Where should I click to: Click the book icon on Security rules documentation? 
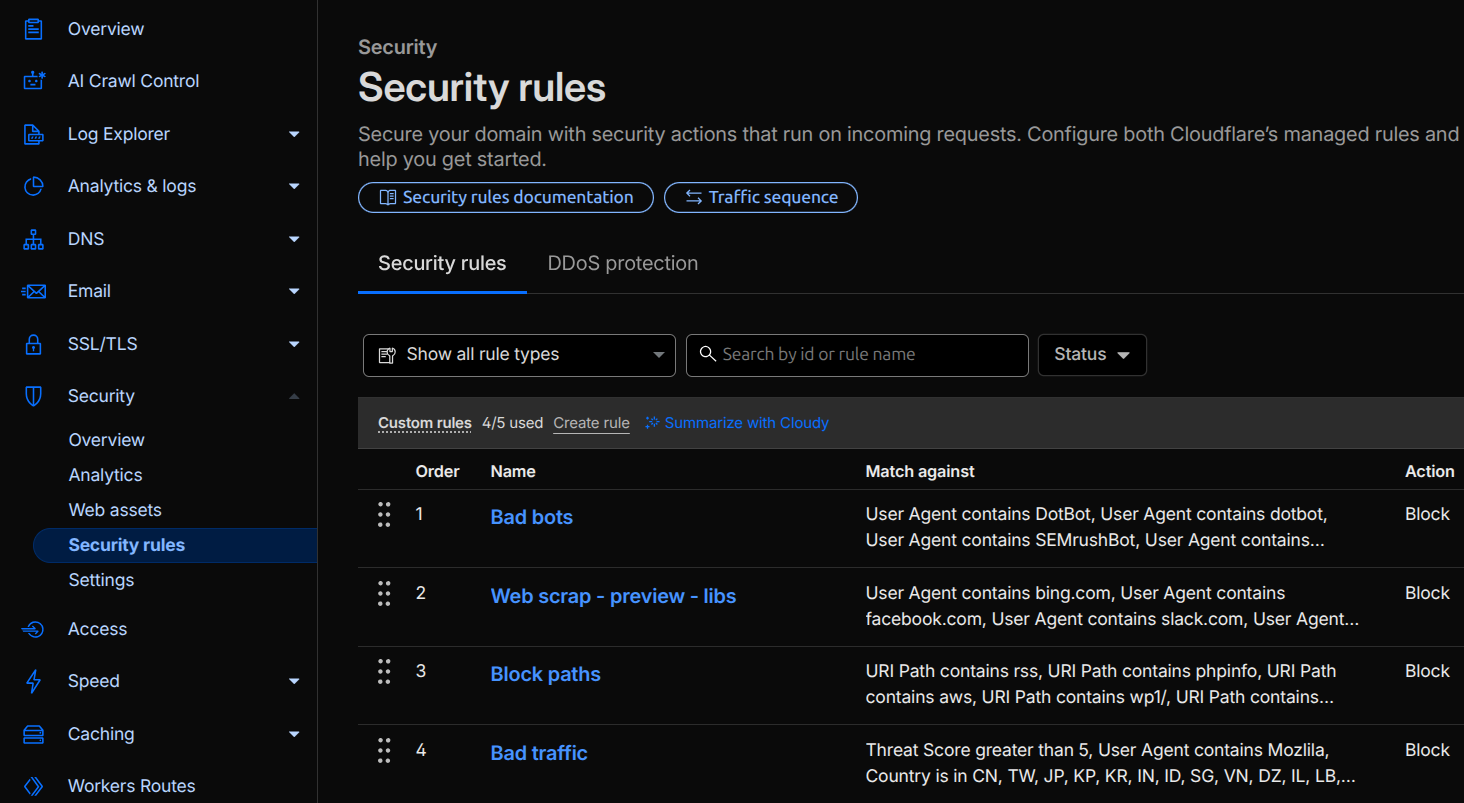pos(388,198)
